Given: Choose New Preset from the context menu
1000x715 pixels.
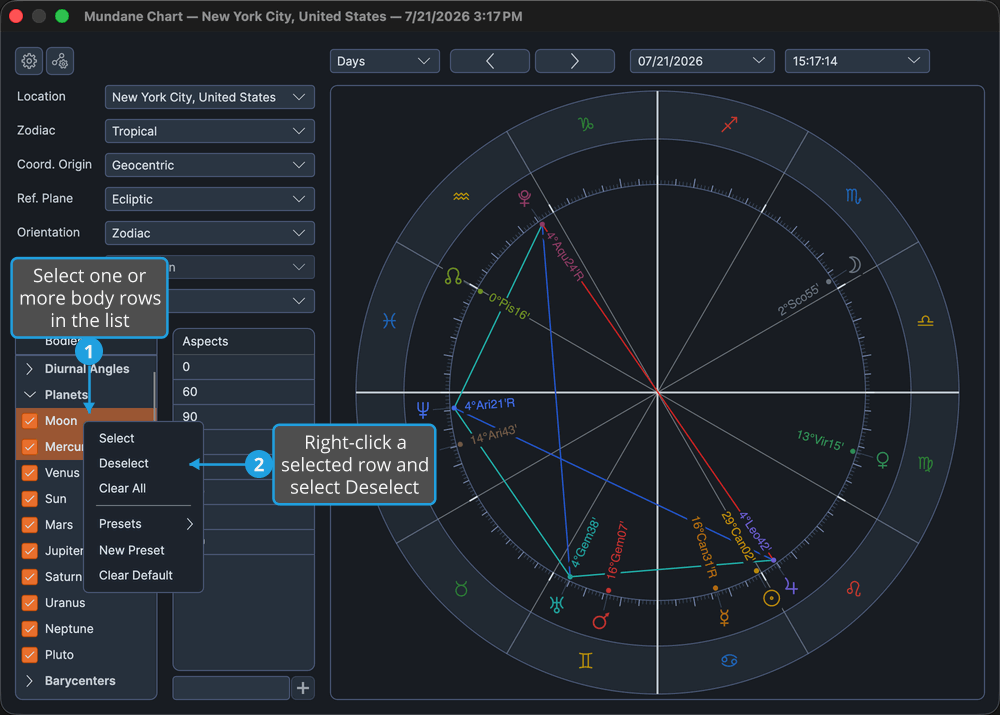Looking at the screenshot, I should 143,550.
